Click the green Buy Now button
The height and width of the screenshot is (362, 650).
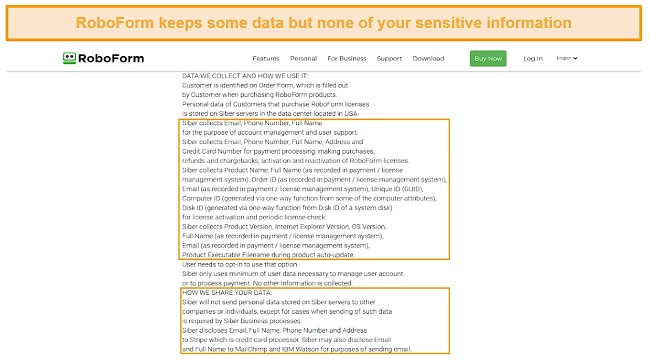(x=488, y=58)
